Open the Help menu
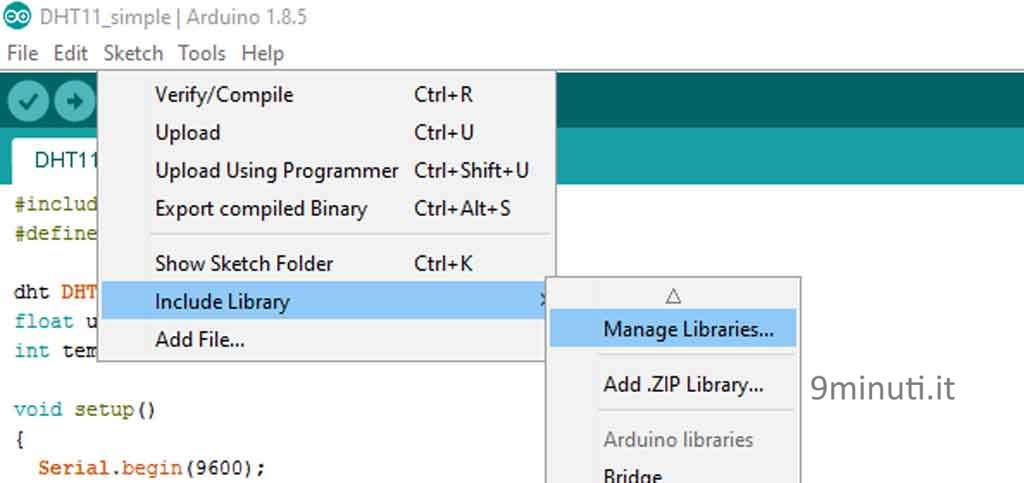Screen dimensions: 1024x483 tap(263, 53)
